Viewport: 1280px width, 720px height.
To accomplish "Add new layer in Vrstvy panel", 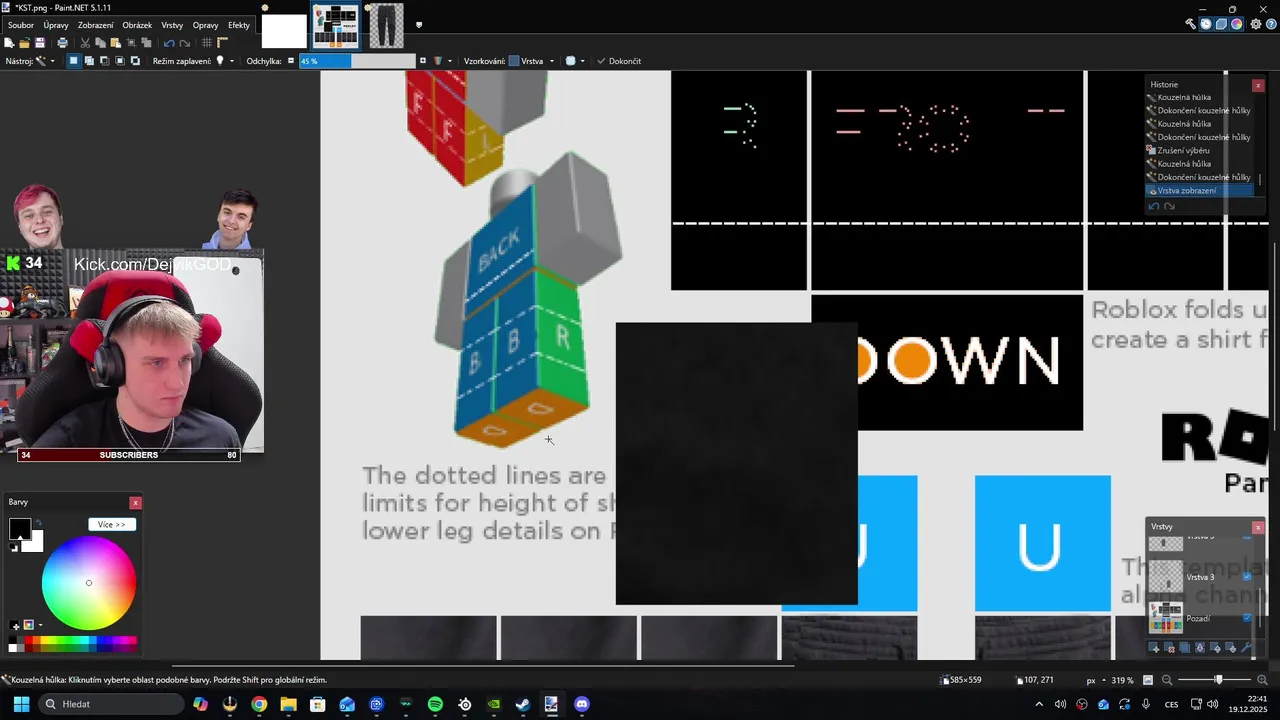I will pos(1154,648).
